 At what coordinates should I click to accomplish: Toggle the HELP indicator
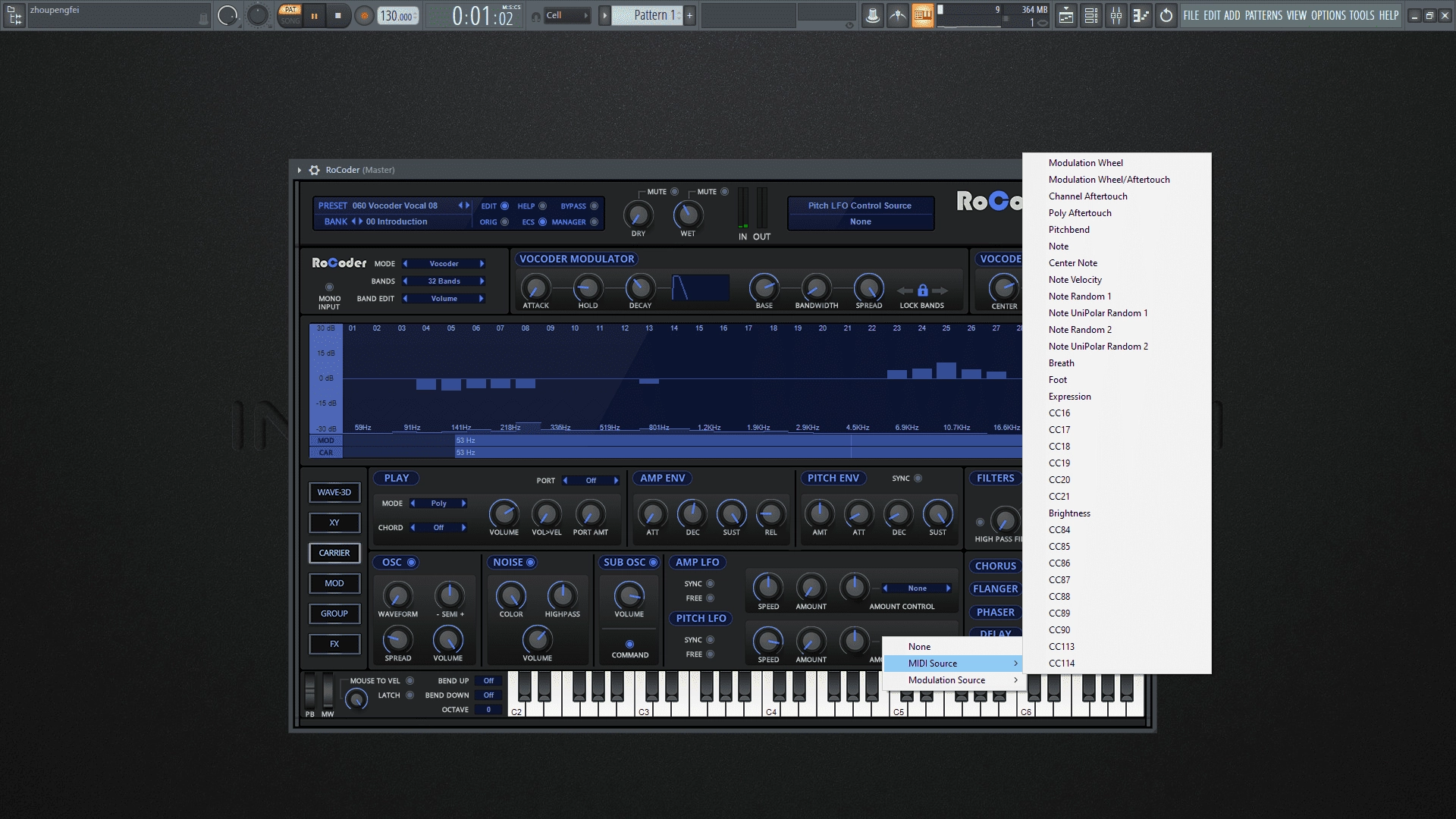(542, 206)
